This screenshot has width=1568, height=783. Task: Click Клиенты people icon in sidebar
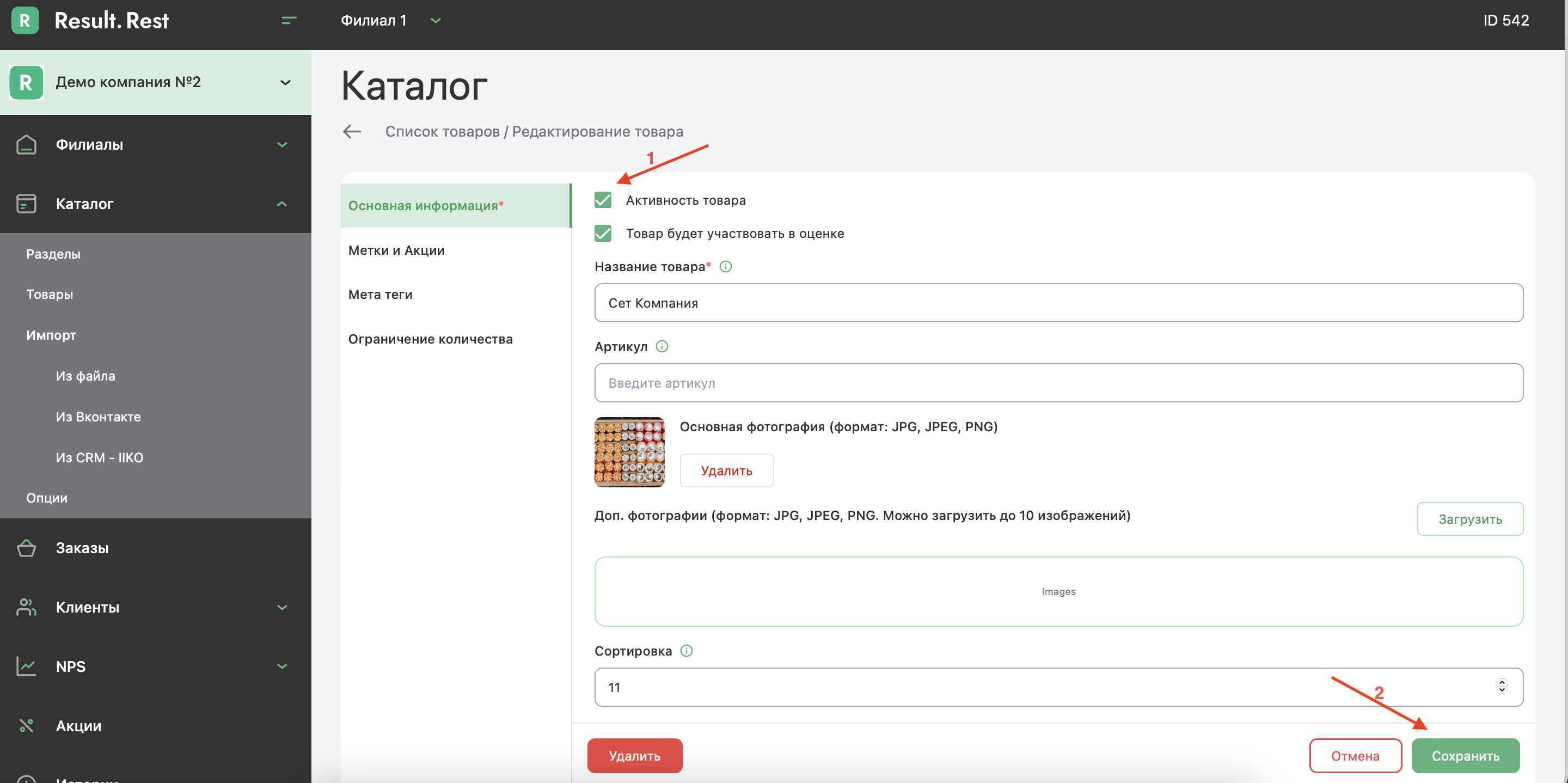click(26, 607)
